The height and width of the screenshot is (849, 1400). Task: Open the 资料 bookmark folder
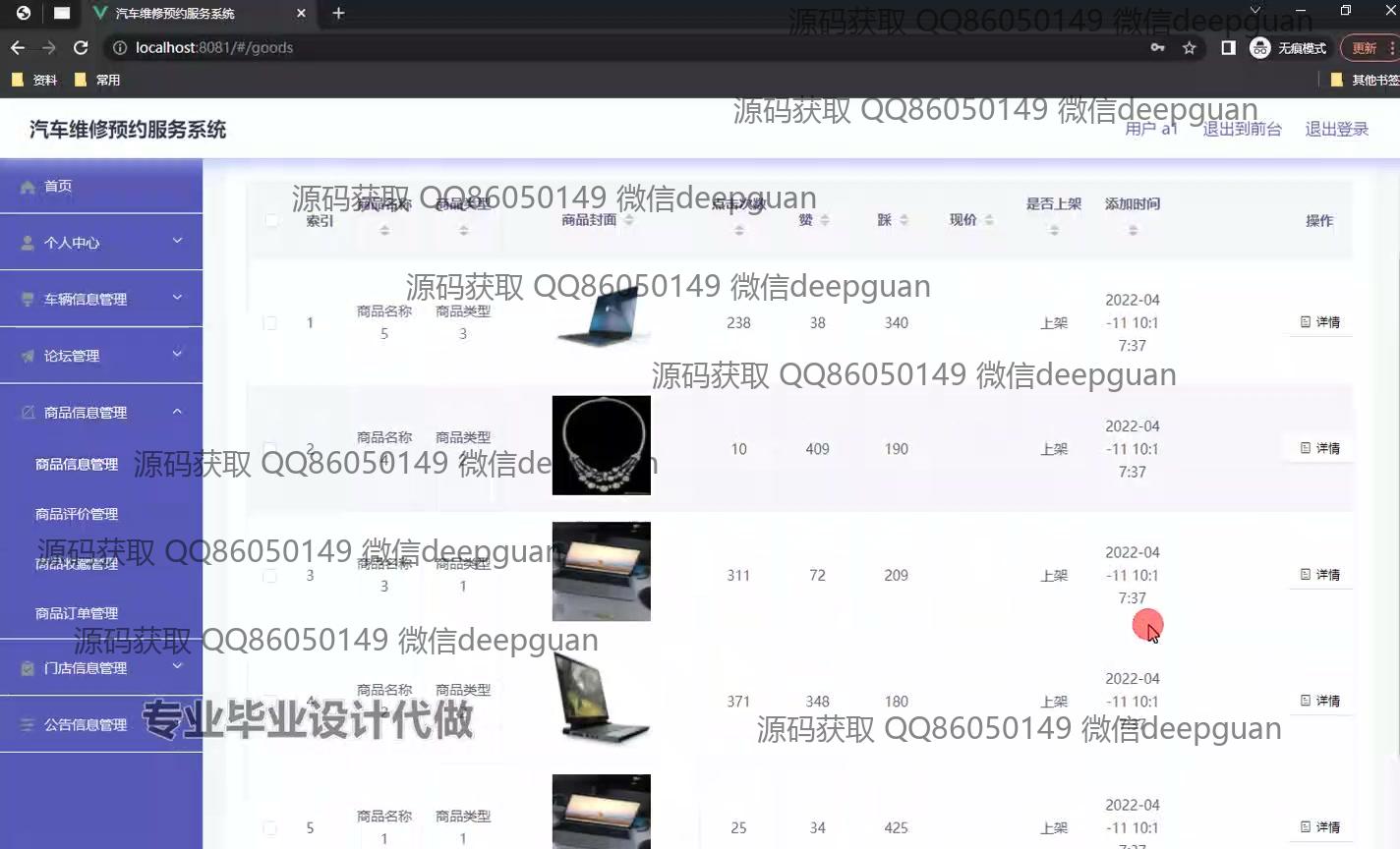coord(34,80)
